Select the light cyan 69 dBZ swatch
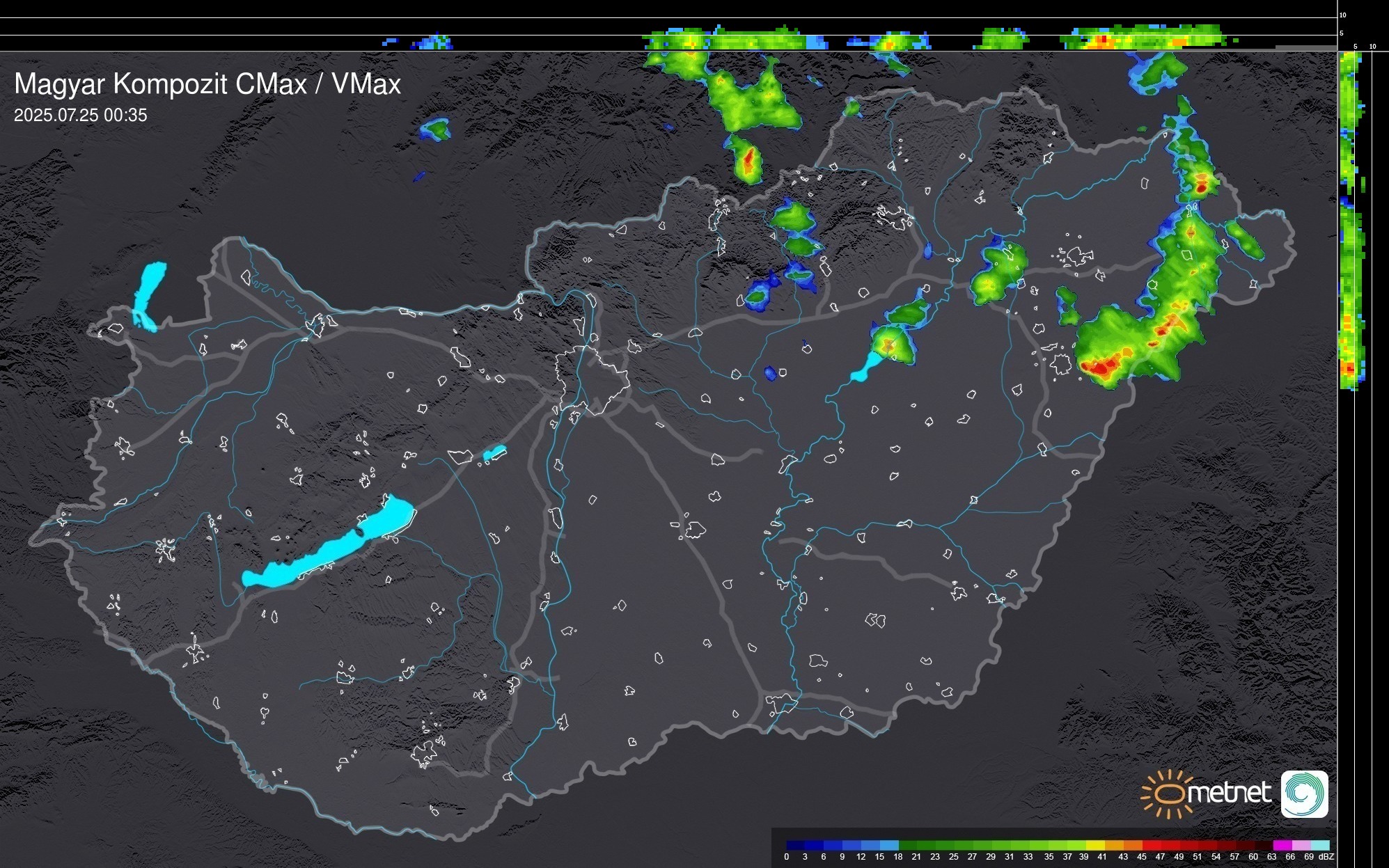Viewport: 1389px width, 868px height. pyautogui.click(x=1319, y=845)
